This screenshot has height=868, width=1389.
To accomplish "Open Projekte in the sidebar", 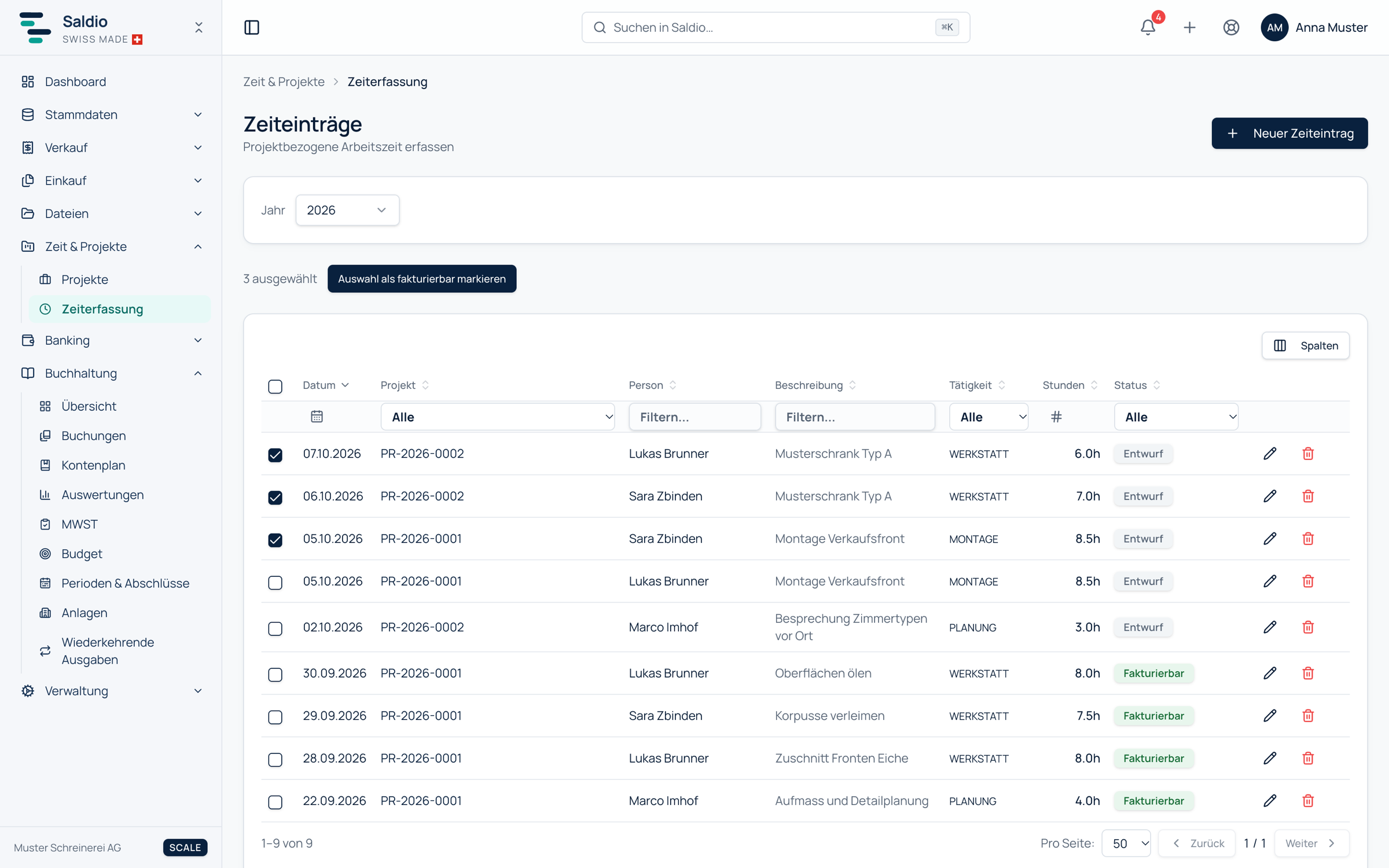I will click(x=119, y=279).
